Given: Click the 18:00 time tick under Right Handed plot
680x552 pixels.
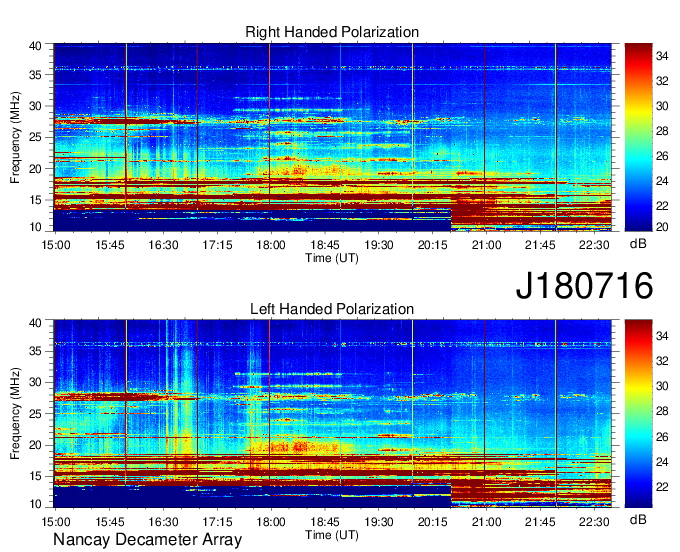Looking at the screenshot, I should 271,245.
